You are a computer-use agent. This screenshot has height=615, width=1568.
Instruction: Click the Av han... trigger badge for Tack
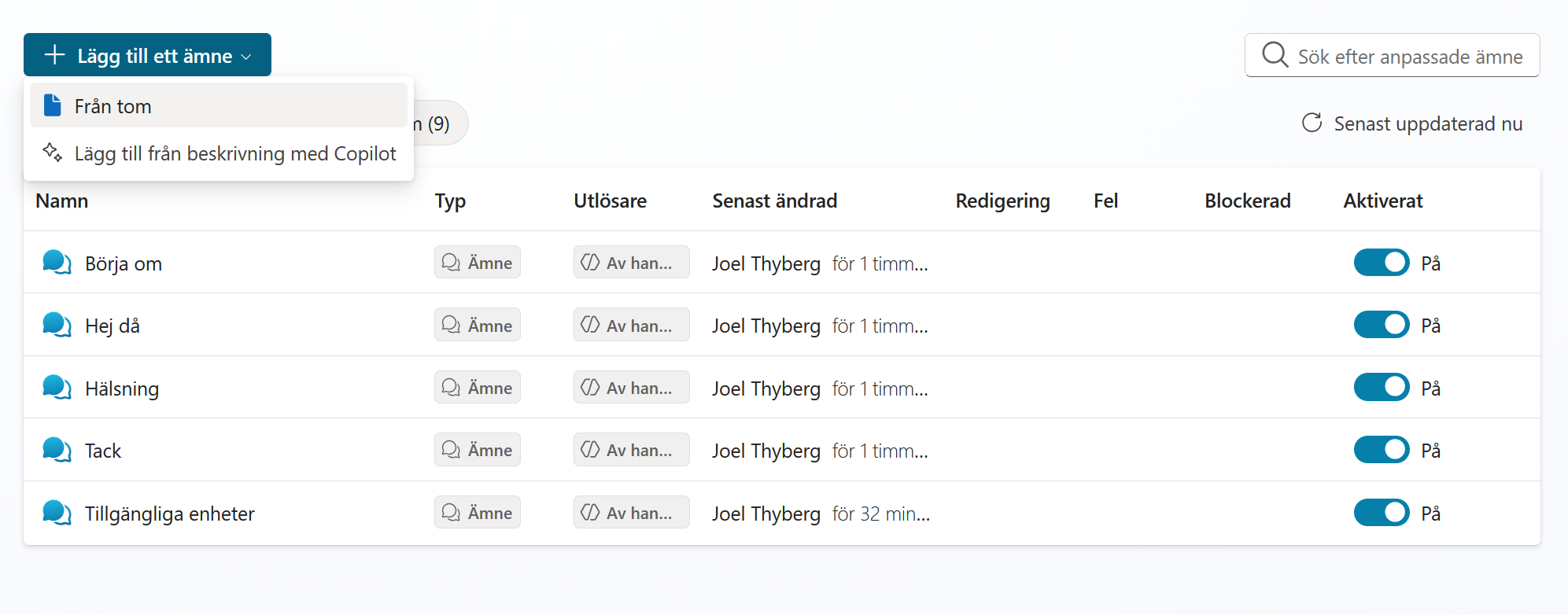point(632,450)
